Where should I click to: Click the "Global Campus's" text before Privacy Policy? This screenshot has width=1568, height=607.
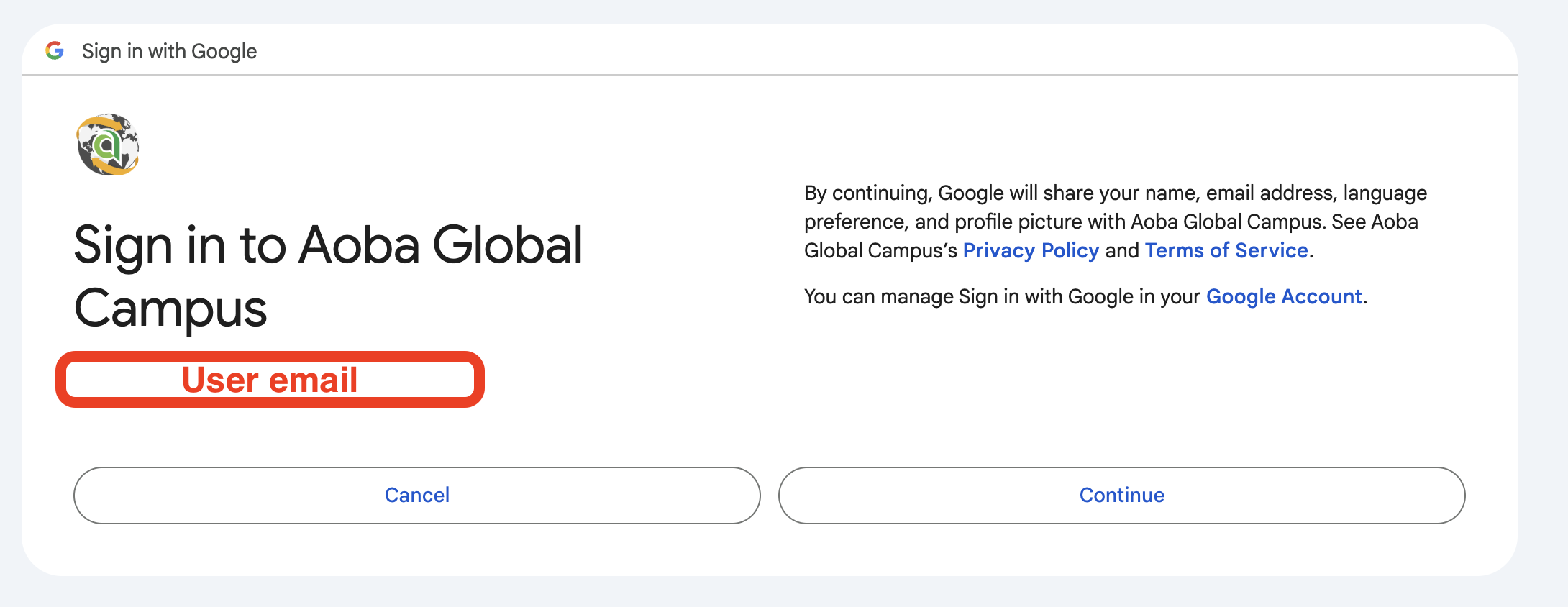coord(880,250)
